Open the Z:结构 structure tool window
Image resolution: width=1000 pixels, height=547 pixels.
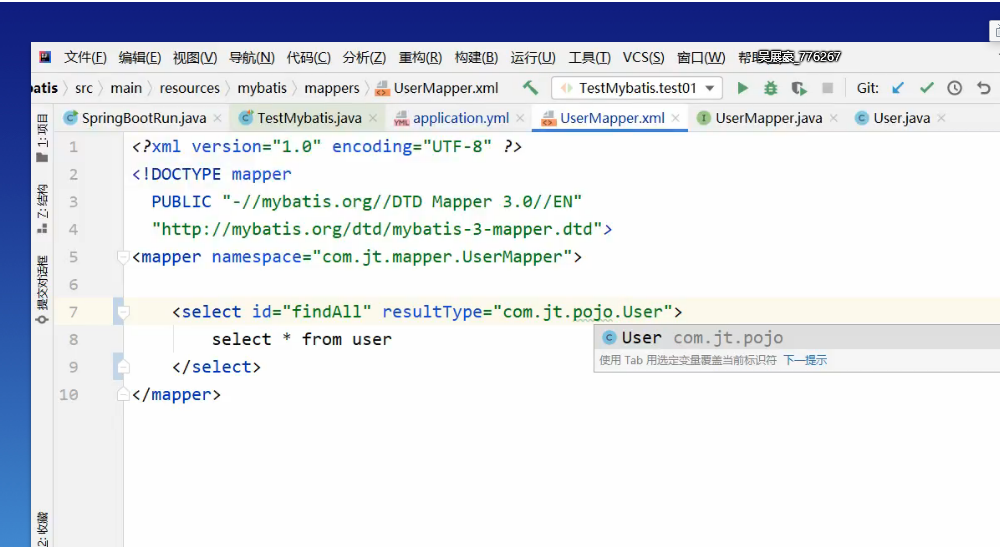(42, 208)
